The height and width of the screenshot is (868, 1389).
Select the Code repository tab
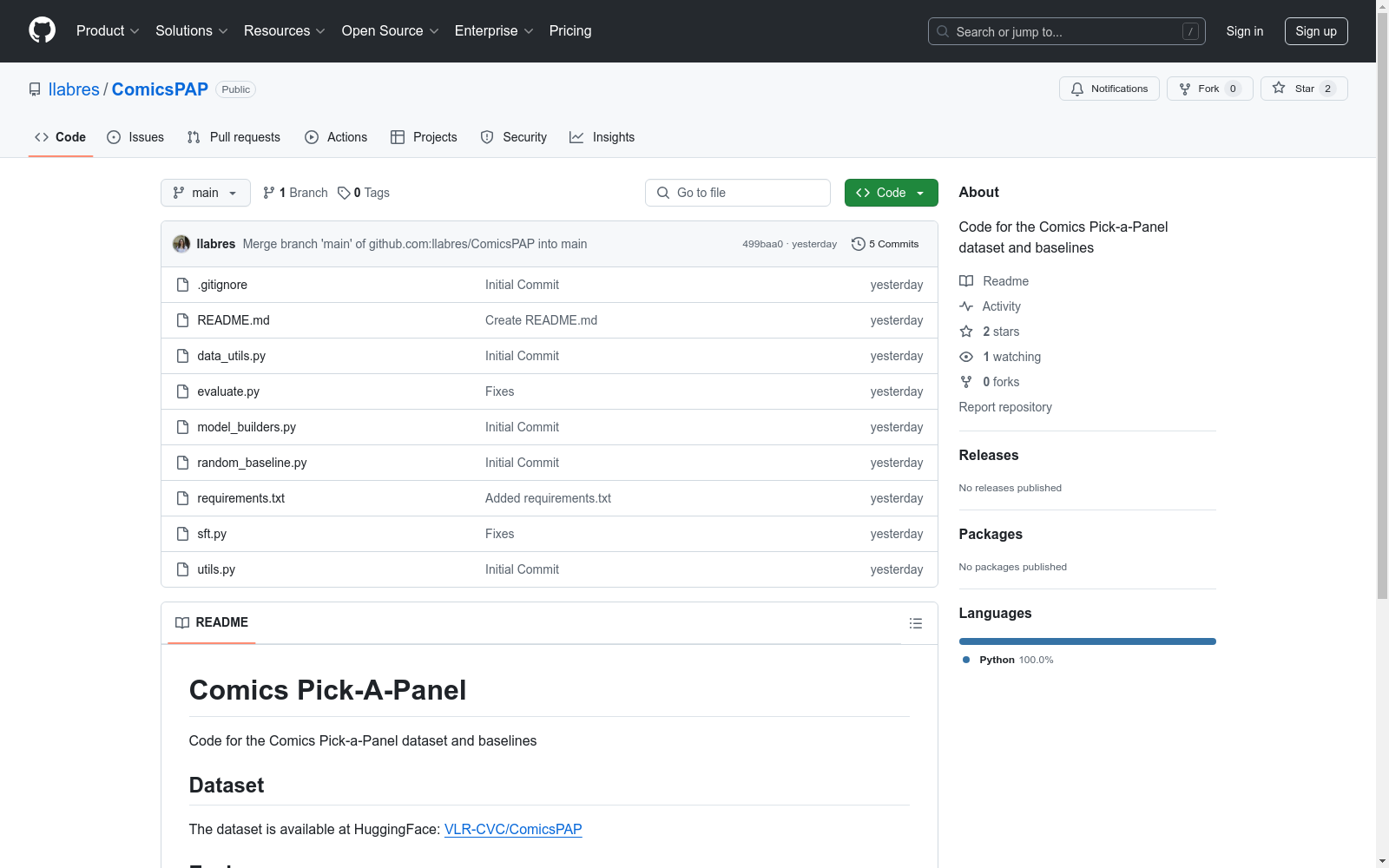(61, 137)
